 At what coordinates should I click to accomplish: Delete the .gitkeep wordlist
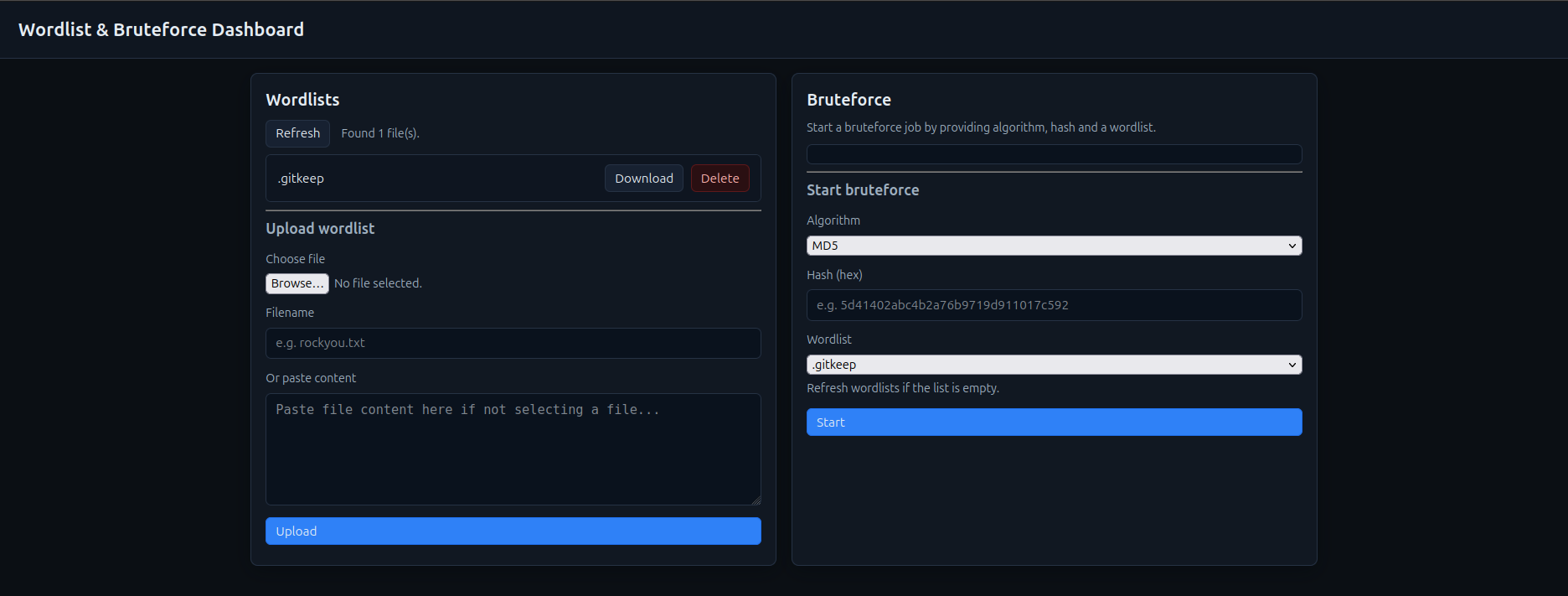click(x=720, y=179)
